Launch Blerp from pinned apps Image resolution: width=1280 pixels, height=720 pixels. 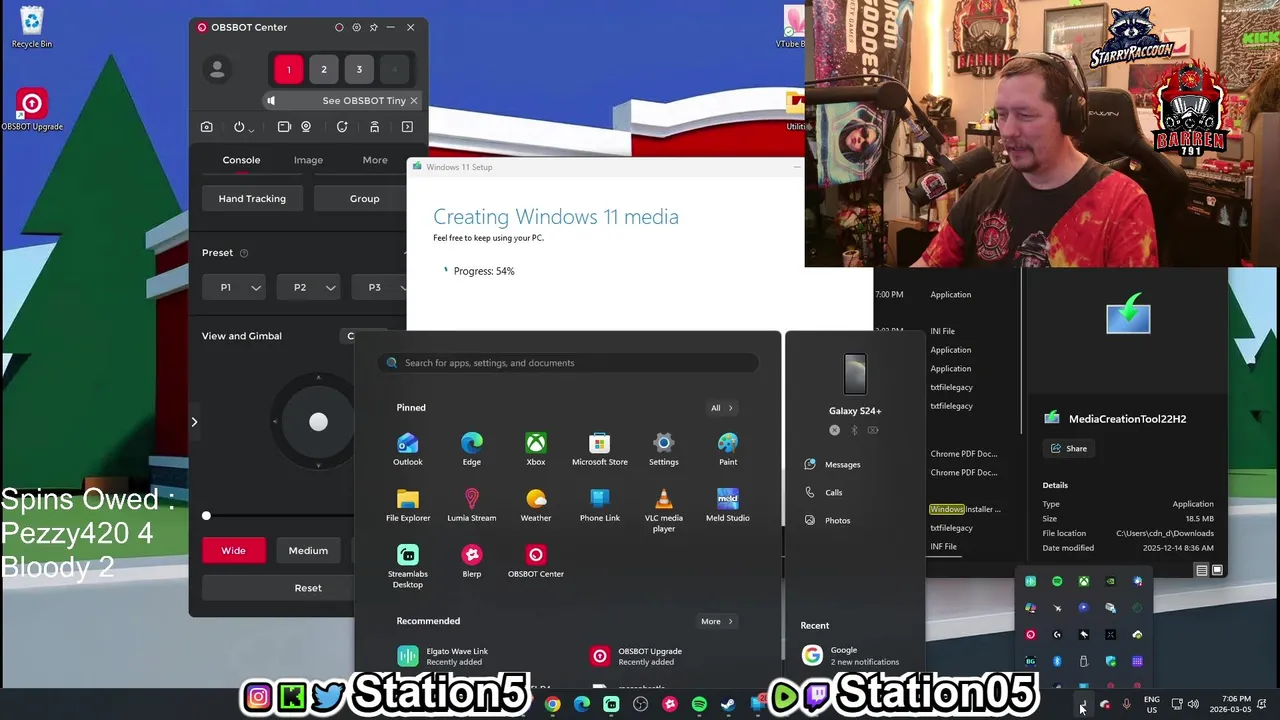coord(472,561)
